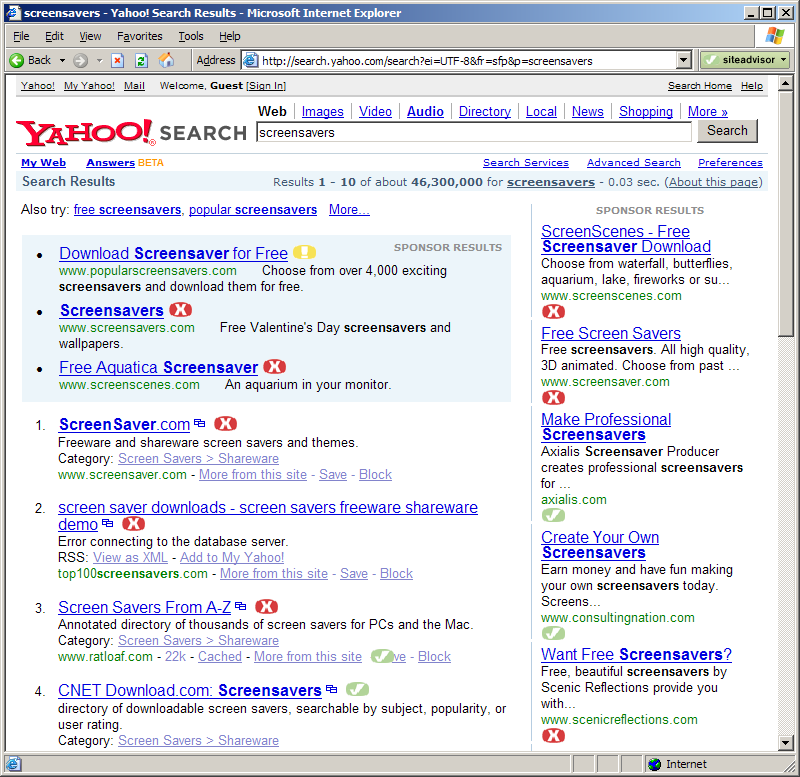Image resolution: width=800 pixels, height=777 pixels.
Task: Click red X rating icon beside Screensavers sponsor link
Action: point(181,309)
